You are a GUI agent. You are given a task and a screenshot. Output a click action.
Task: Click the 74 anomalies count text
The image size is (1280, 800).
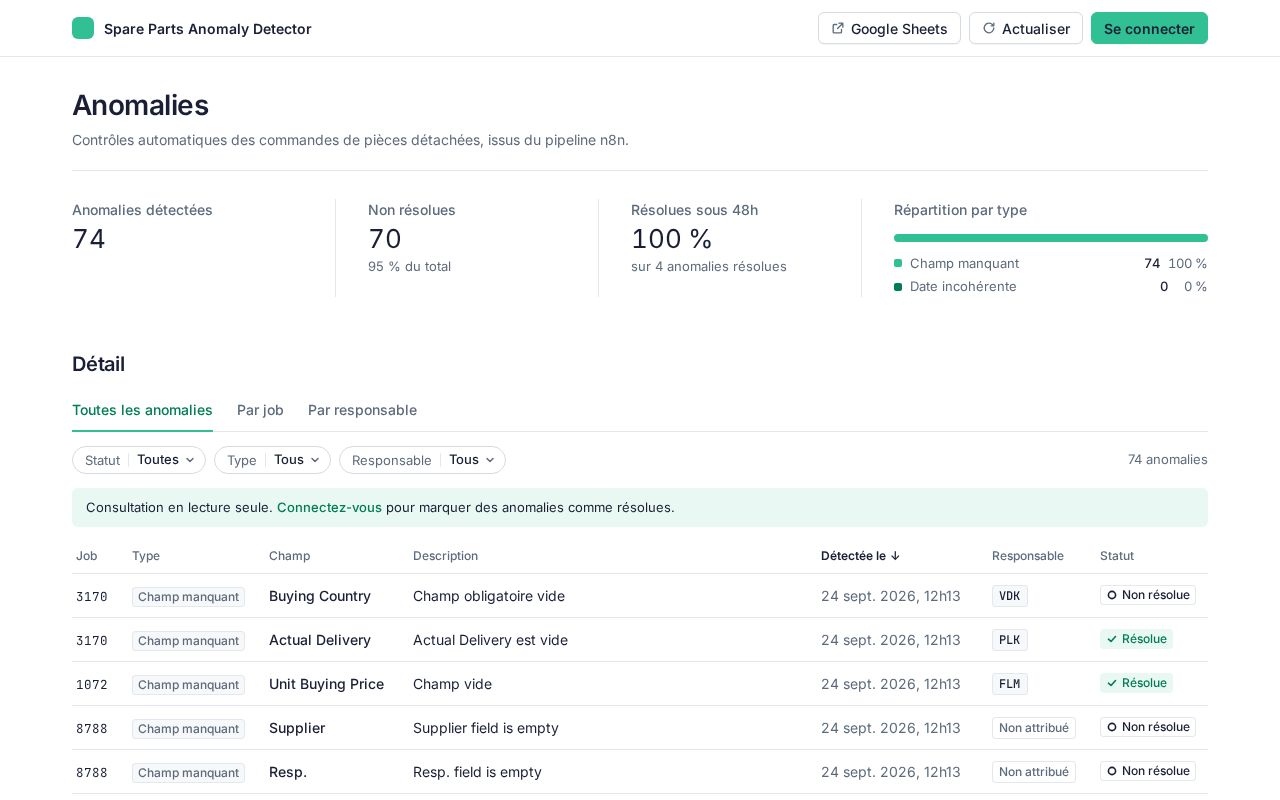point(1168,460)
